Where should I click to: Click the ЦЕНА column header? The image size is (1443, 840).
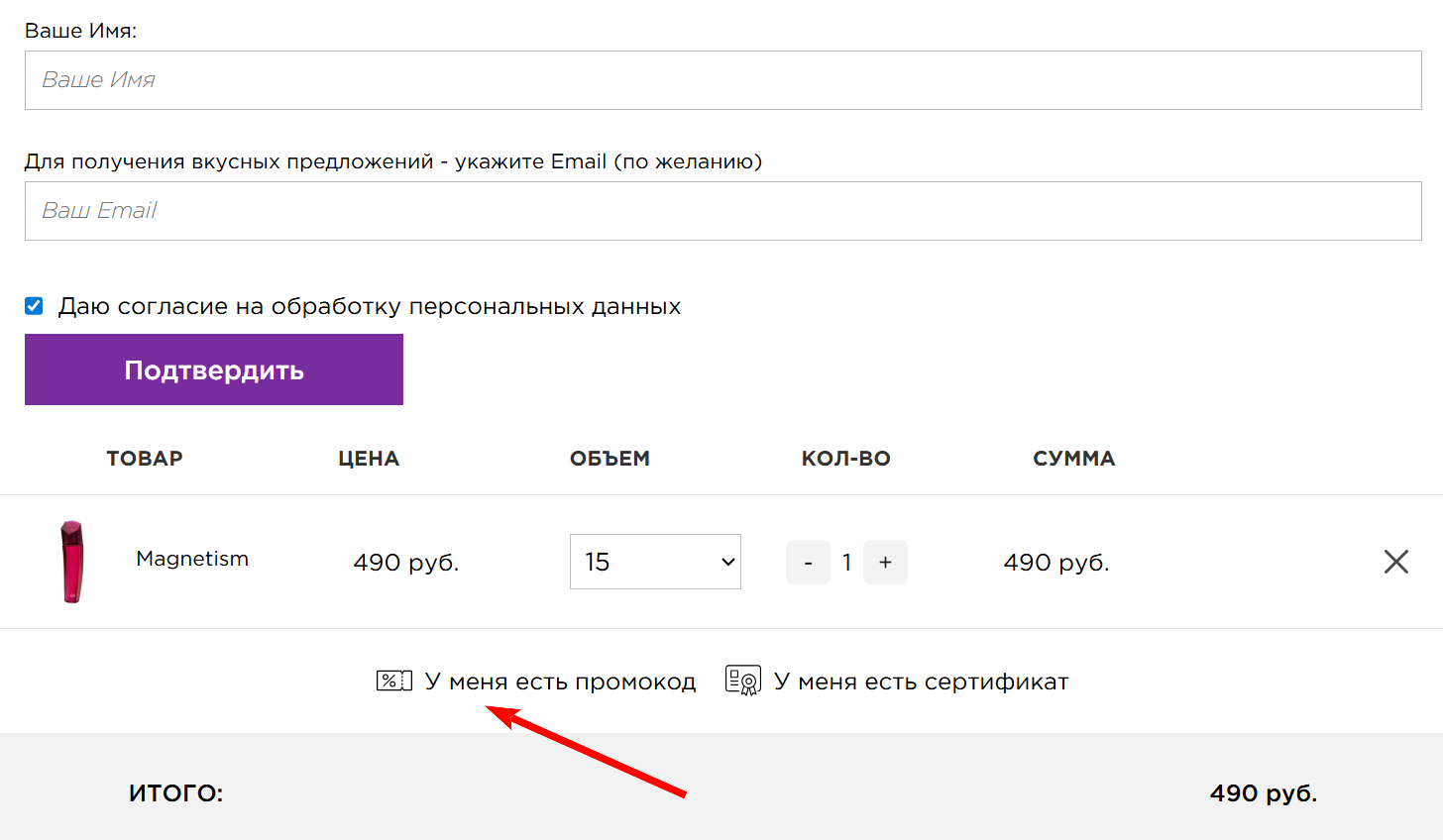point(369,459)
